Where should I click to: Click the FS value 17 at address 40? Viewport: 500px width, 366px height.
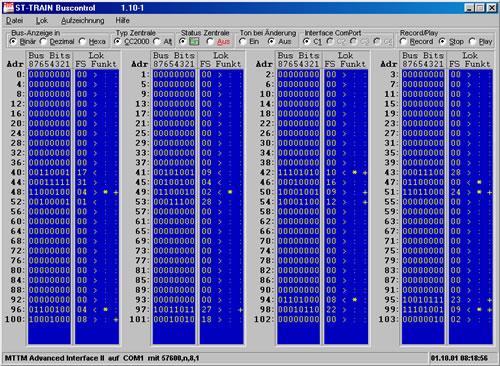pyautogui.click(x=82, y=172)
